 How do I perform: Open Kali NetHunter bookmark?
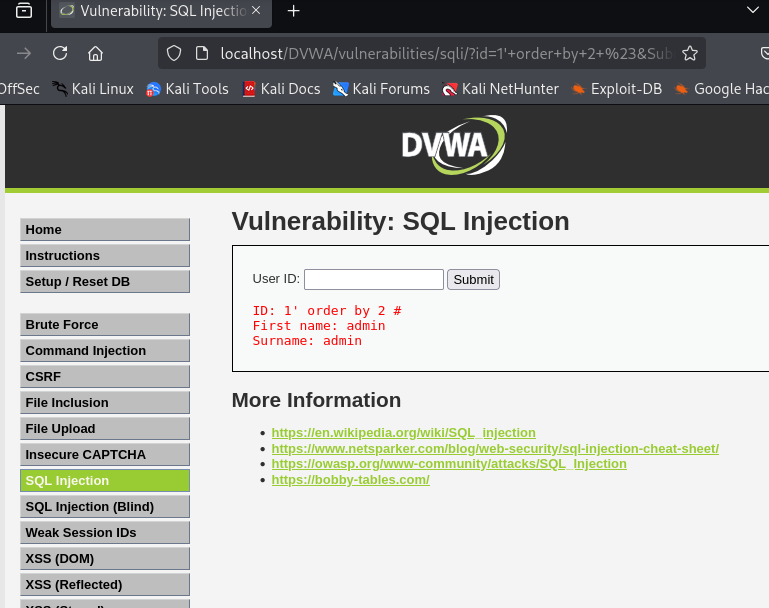pyautogui.click(x=500, y=89)
